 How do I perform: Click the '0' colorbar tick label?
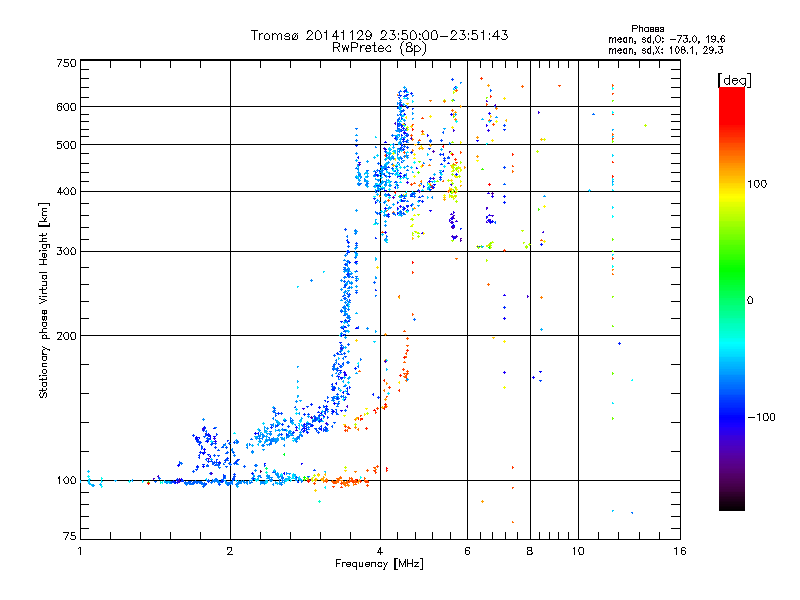point(749,301)
